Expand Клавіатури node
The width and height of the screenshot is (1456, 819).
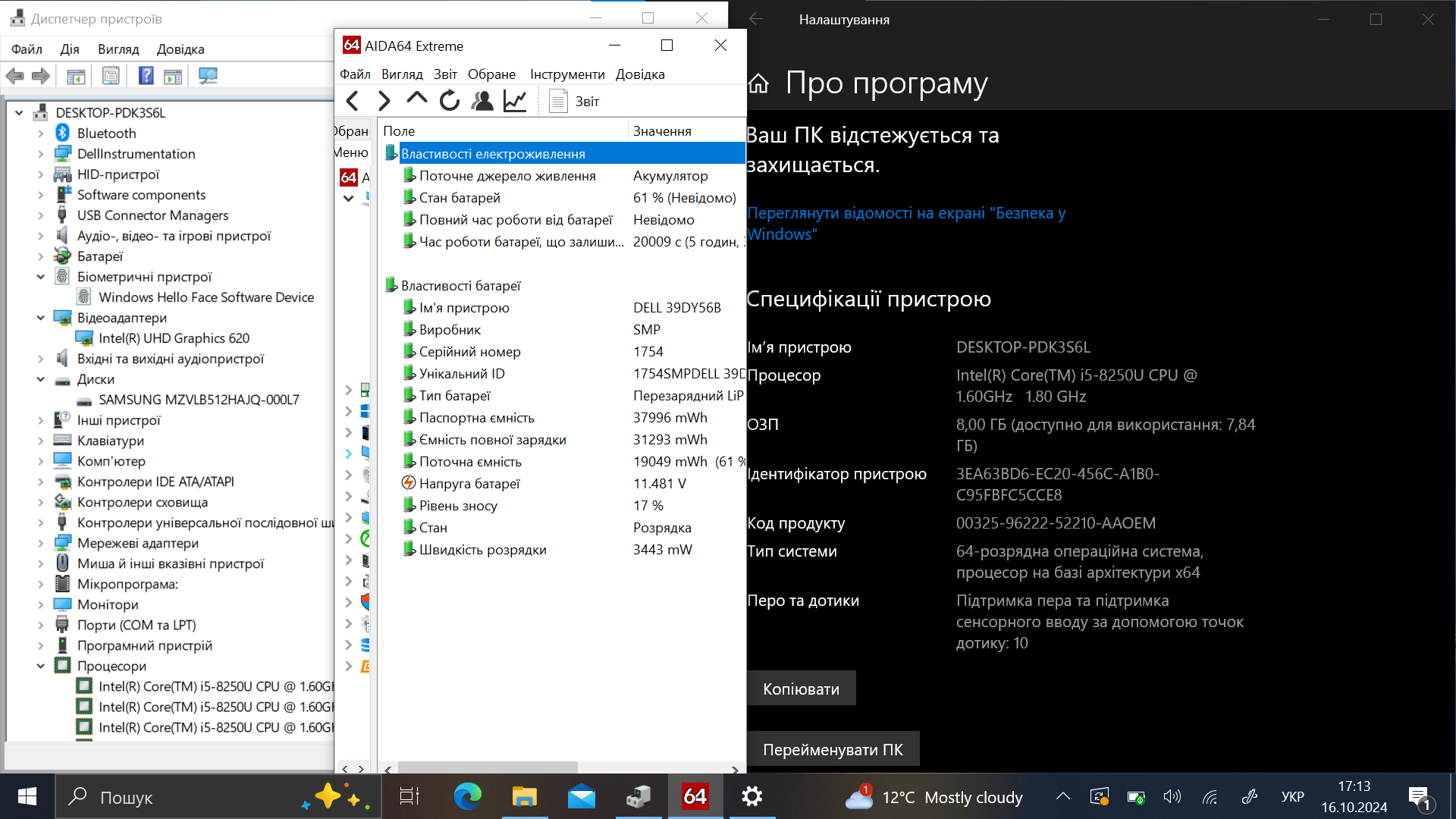41,441
